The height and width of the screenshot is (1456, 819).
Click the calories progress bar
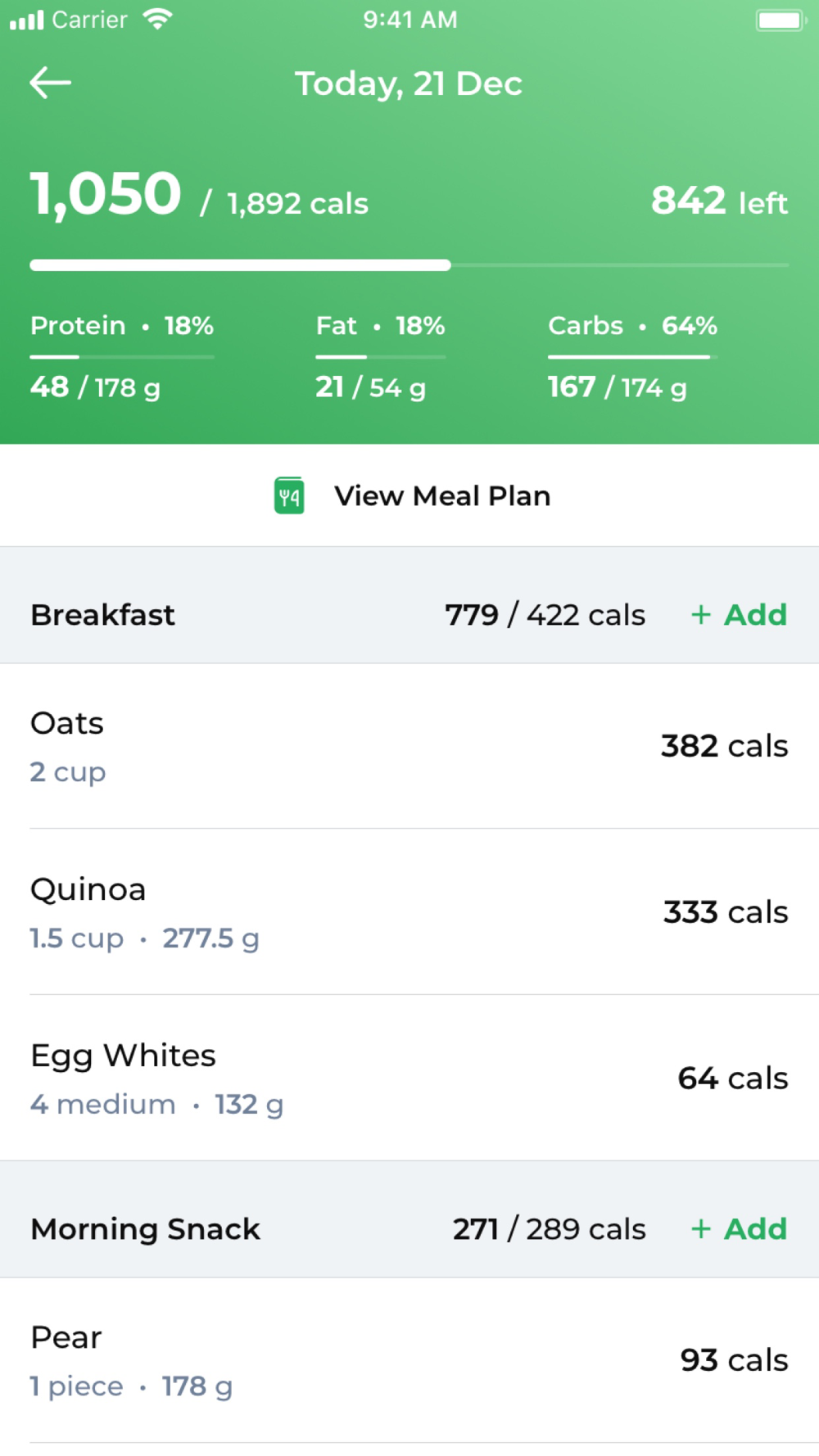[409, 265]
